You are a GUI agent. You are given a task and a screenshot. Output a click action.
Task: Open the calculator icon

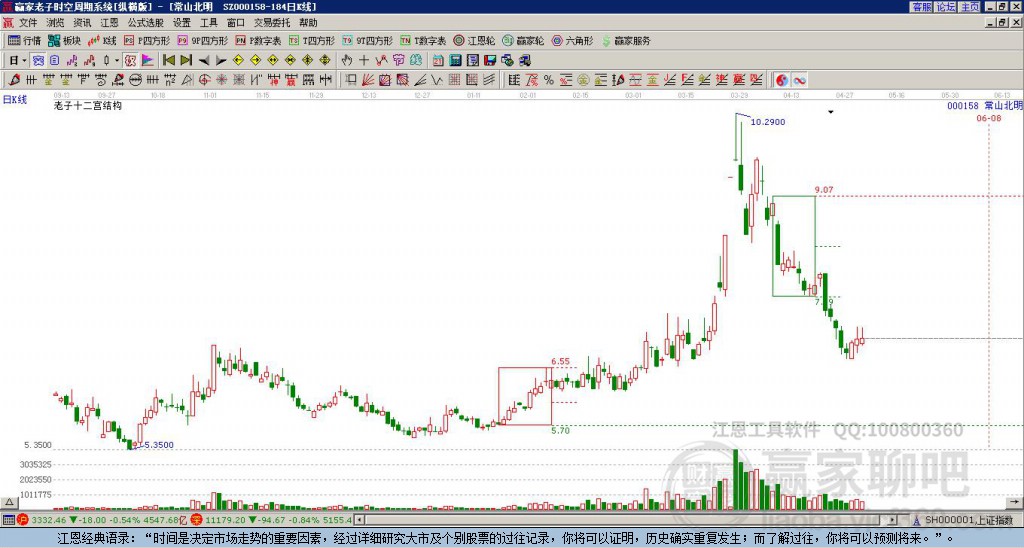[455, 61]
